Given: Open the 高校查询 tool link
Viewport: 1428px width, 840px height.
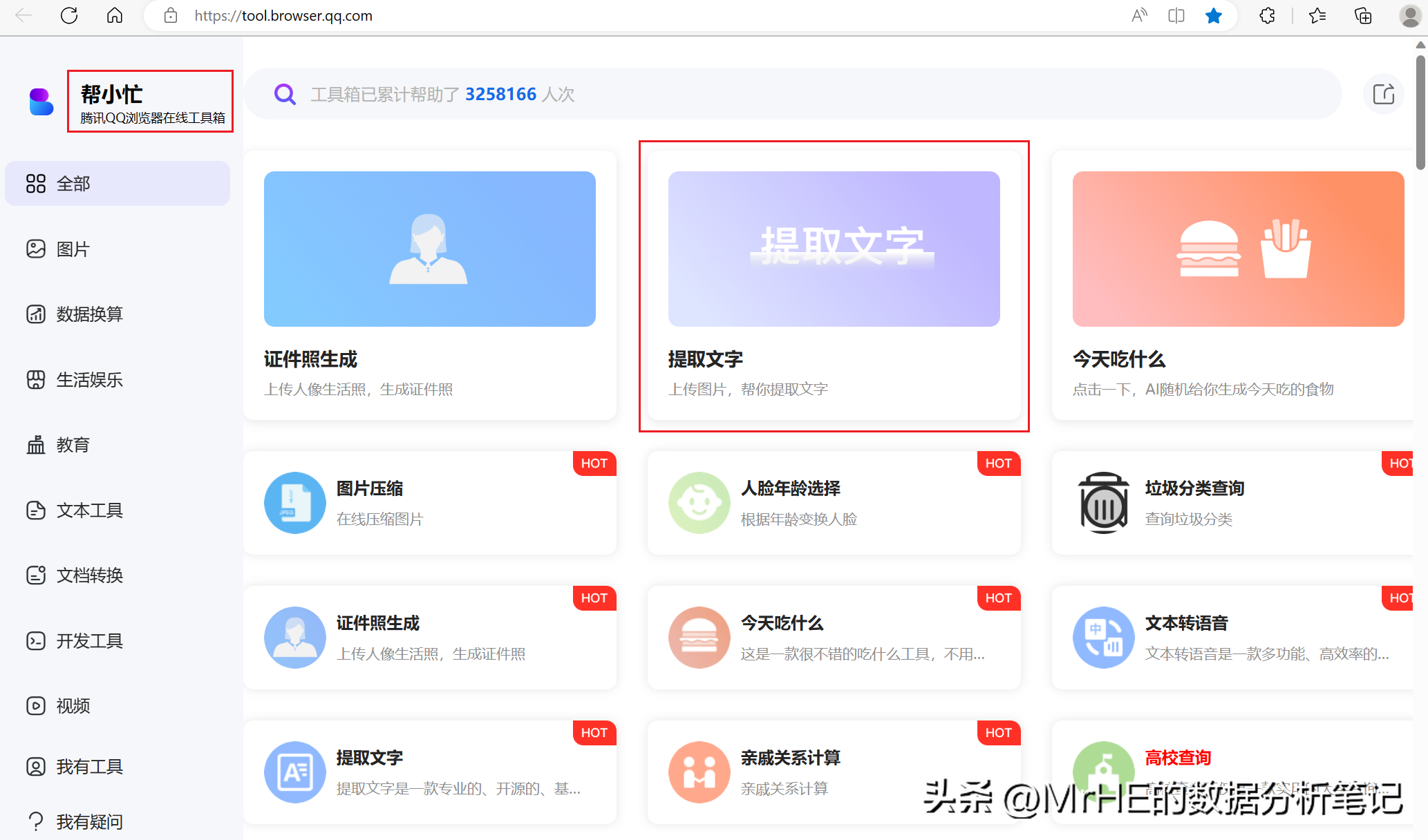Looking at the screenshot, I should [1178, 758].
